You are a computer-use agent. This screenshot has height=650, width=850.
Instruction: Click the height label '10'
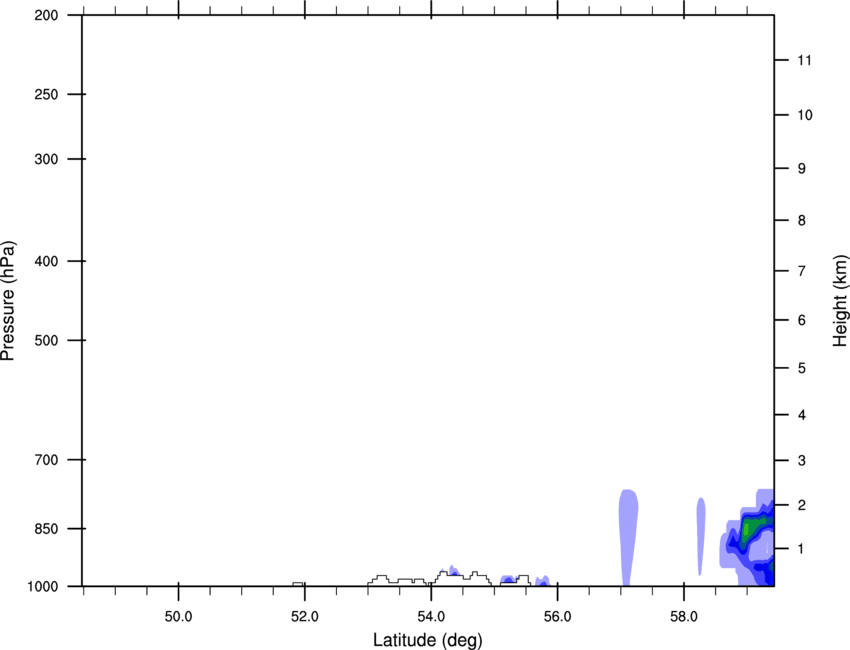(805, 115)
